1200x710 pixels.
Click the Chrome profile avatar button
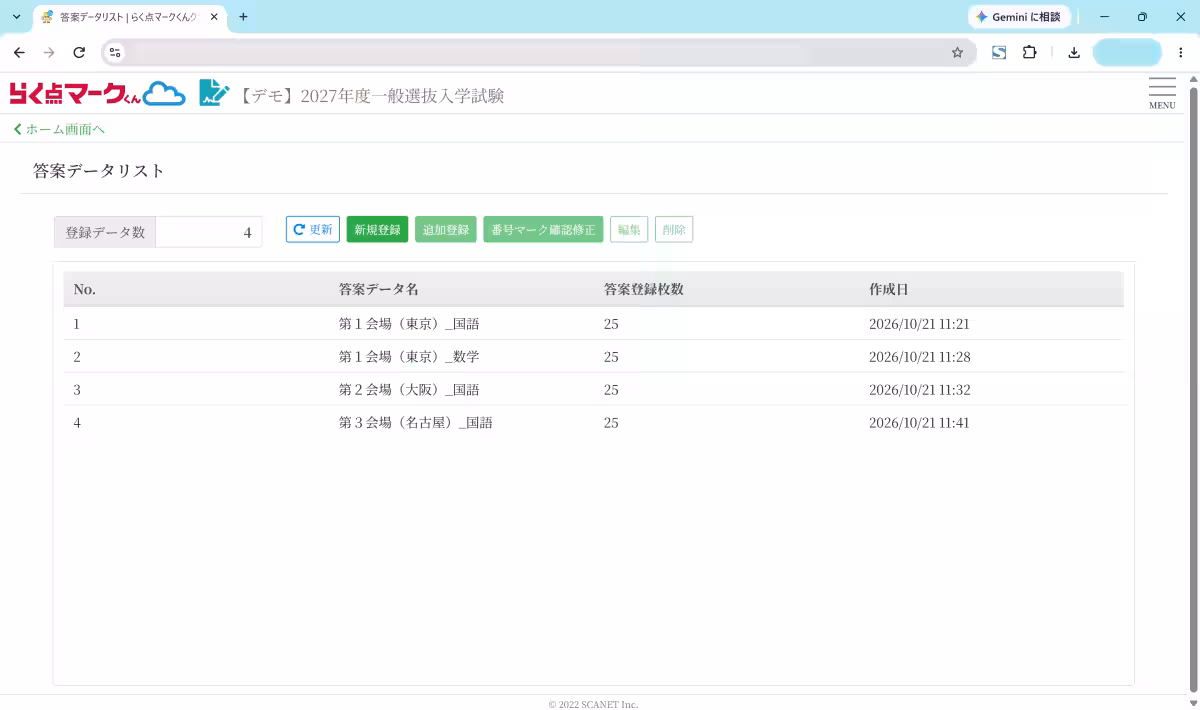click(1127, 53)
